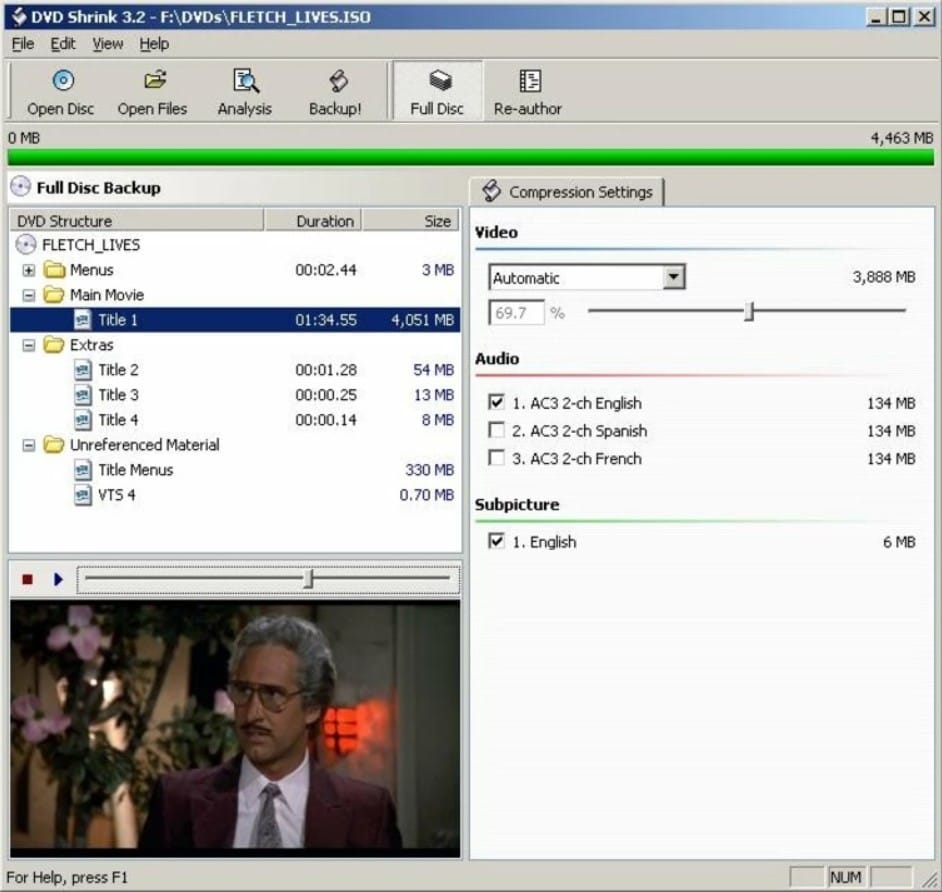
Task: Click the NUM status bar indicator
Action: pyautogui.click(x=845, y=878)
